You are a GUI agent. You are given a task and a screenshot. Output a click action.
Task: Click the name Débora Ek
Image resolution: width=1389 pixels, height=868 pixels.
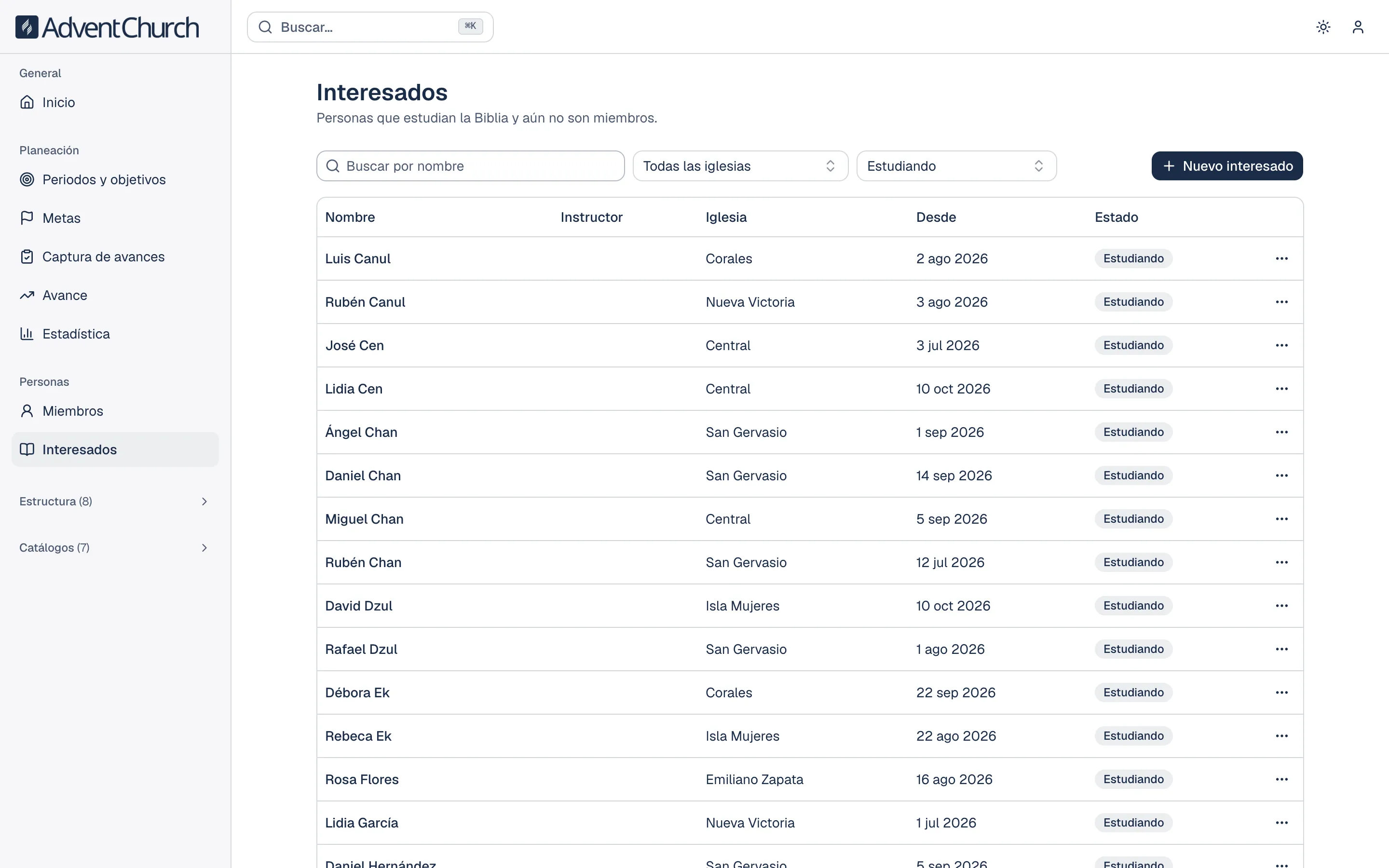pyautogui.click(x=357, y=692)
